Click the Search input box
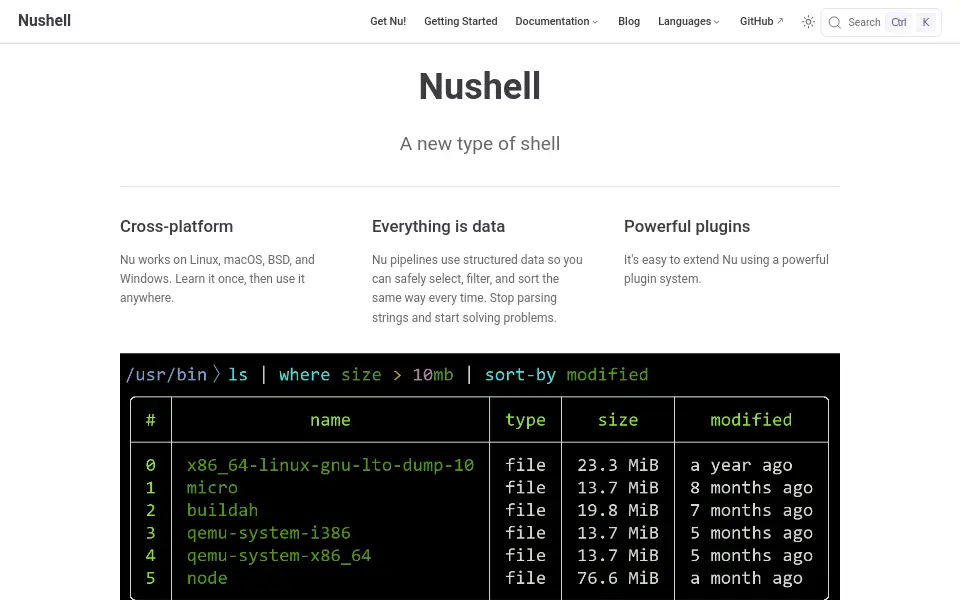The width and height of the screenshot is (960, 600). [x=881, y=23]
